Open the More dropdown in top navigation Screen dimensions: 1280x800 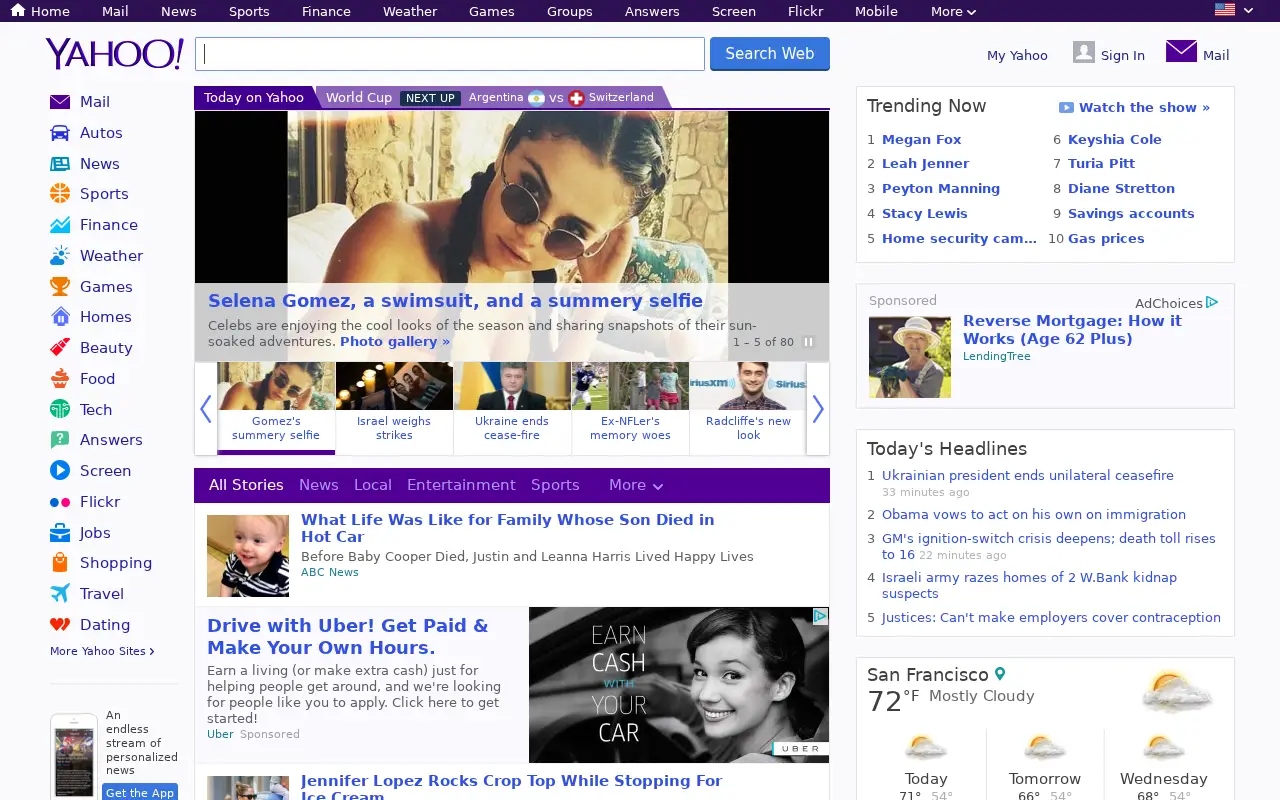(x=953, y=12)
